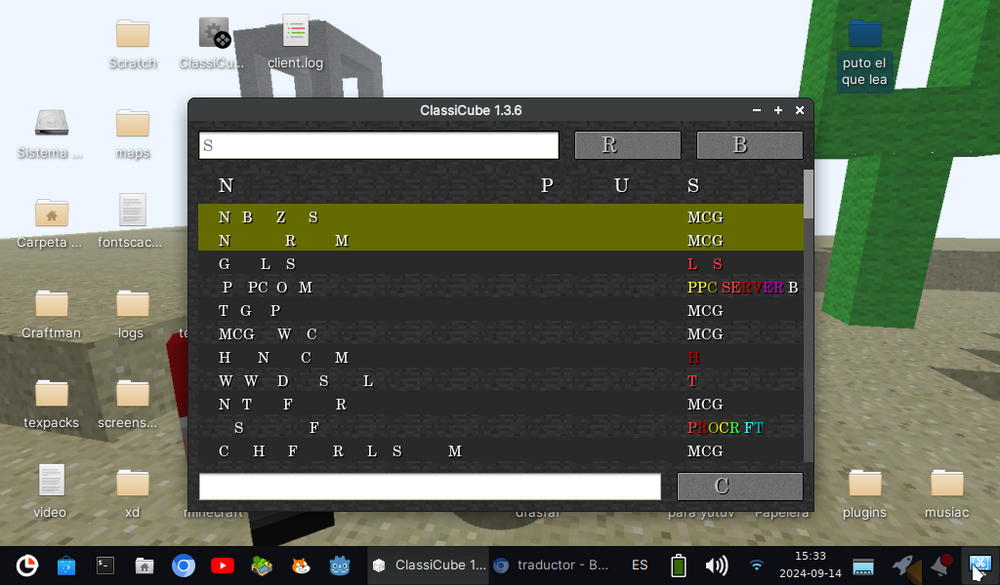The image size is (1000, 585).
Task: Open the file manager taskbar icon
Action: [144, 566]
